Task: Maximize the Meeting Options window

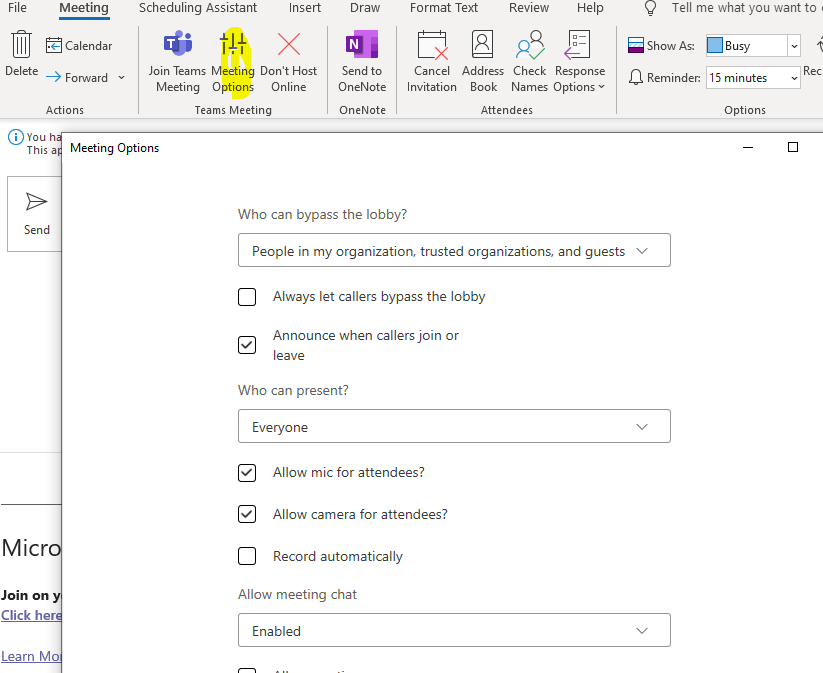Action: click(x=793, y=148)
